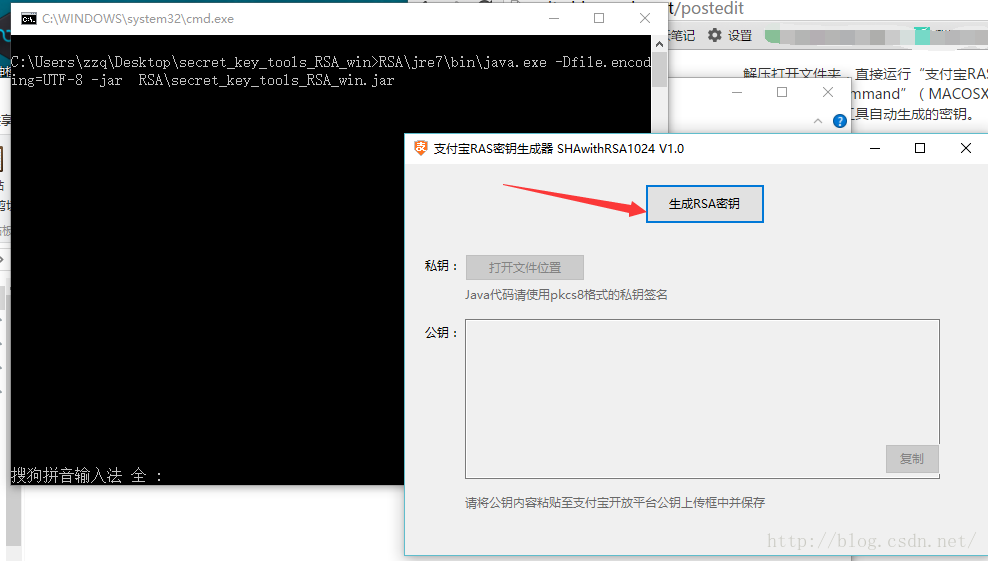Focus the 公钥 public key text area
This screenshot has height=561, width=988.
pos(702,398)
